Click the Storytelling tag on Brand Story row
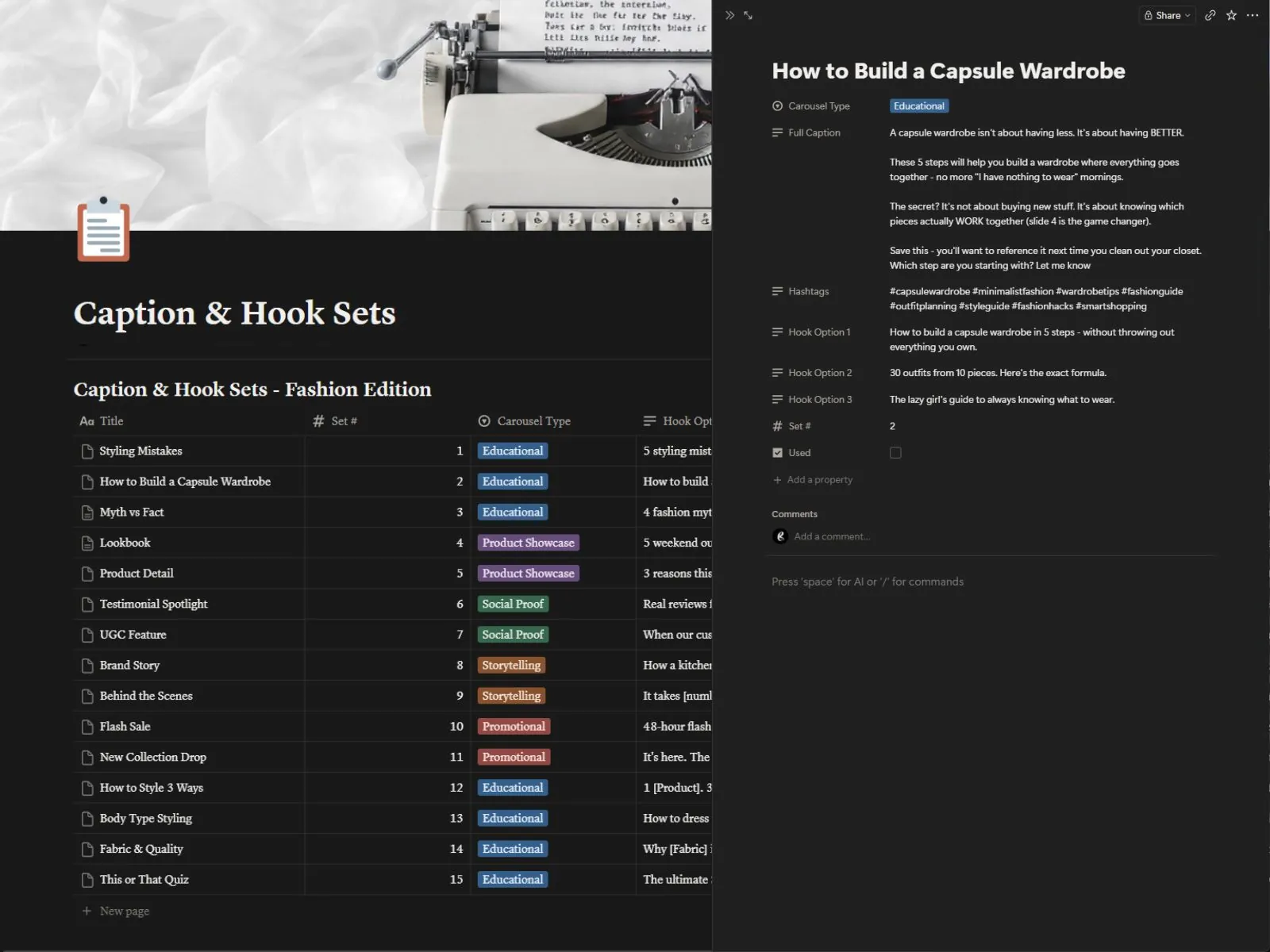This screenshot has height=952, width=1270. click(x=511, y=666)
